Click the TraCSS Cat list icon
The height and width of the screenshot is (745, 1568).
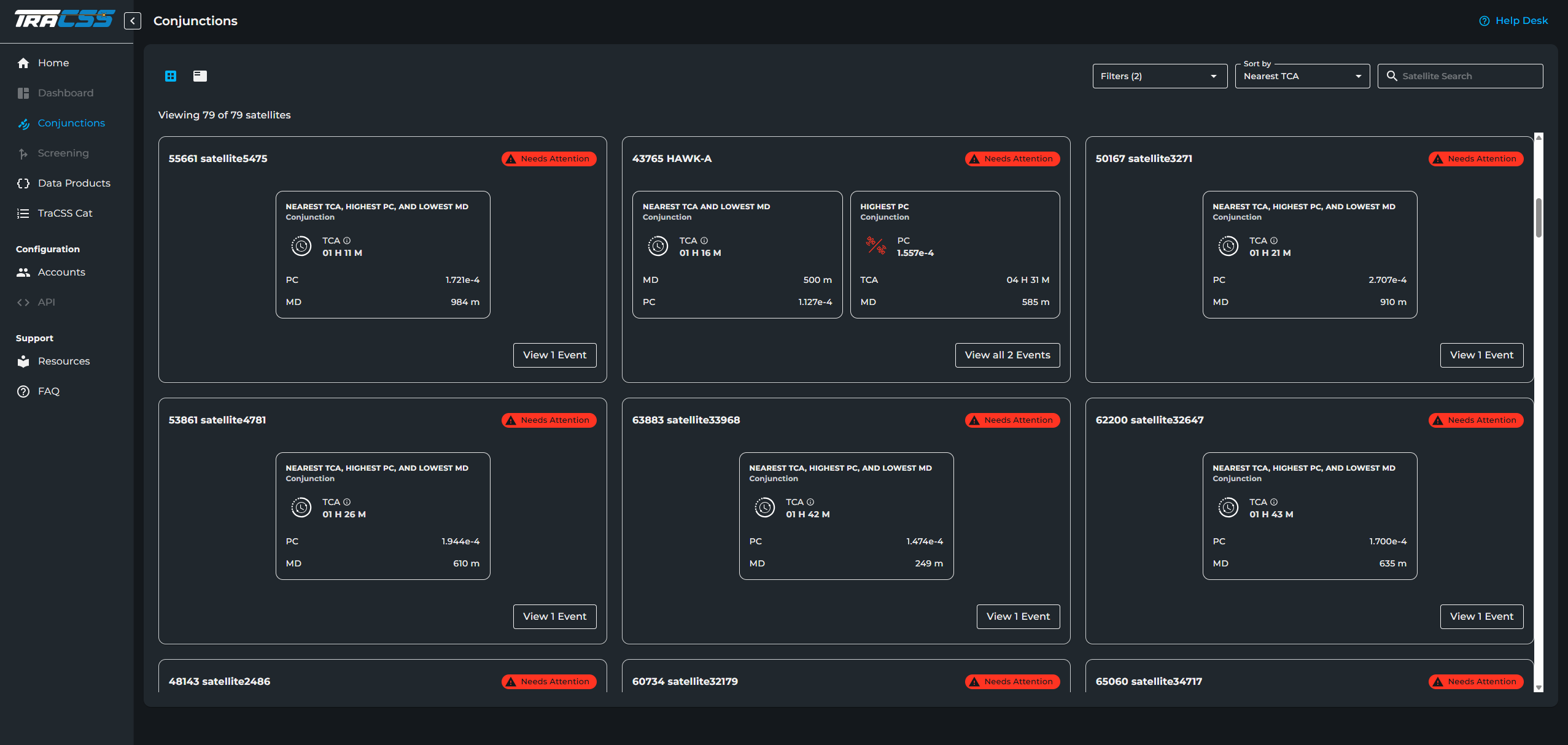click(x=23, y=214)
